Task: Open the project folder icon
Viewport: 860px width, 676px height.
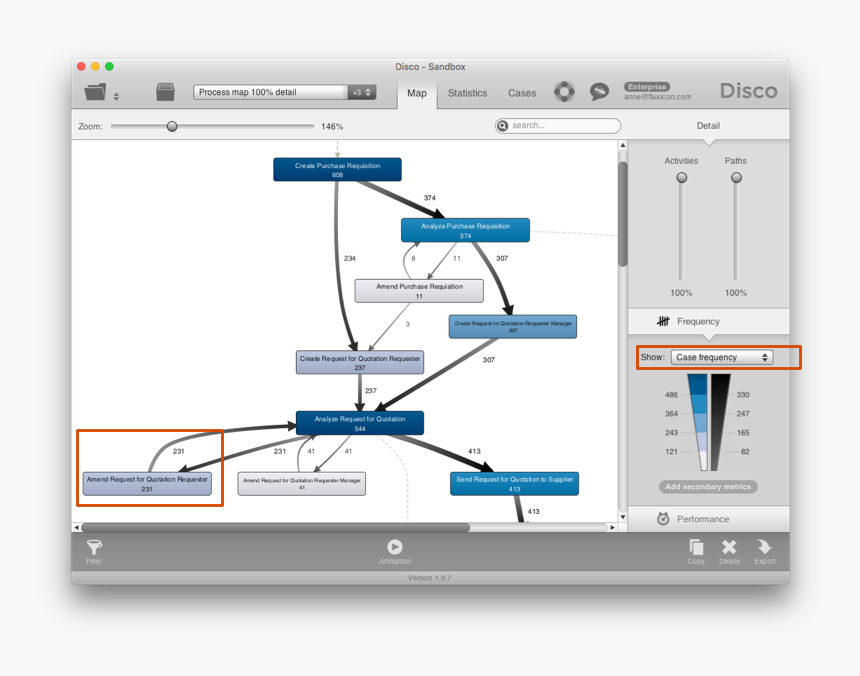Action: click(x=96, y=93)
